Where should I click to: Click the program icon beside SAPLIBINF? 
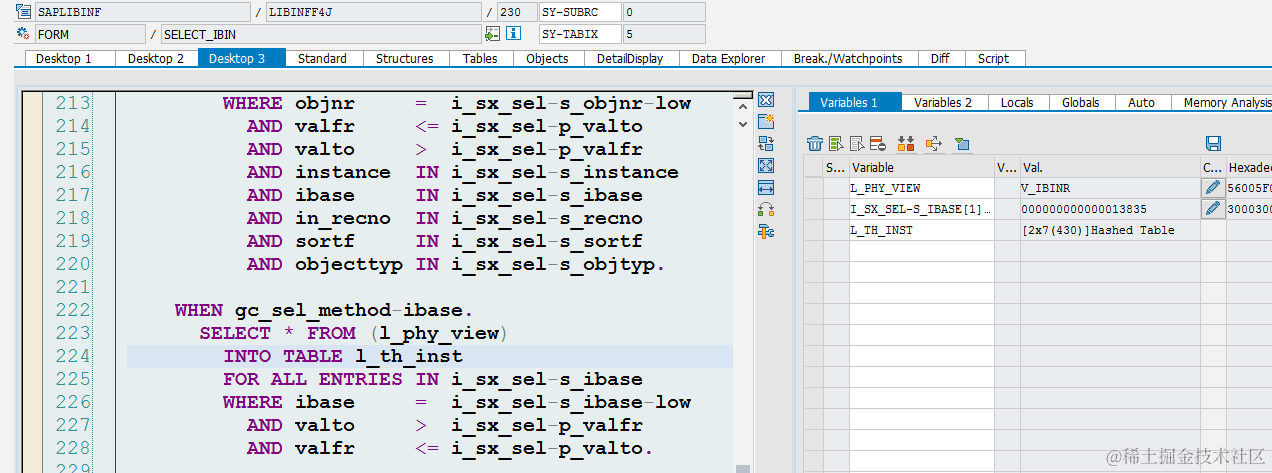click(x=24, y=12)
